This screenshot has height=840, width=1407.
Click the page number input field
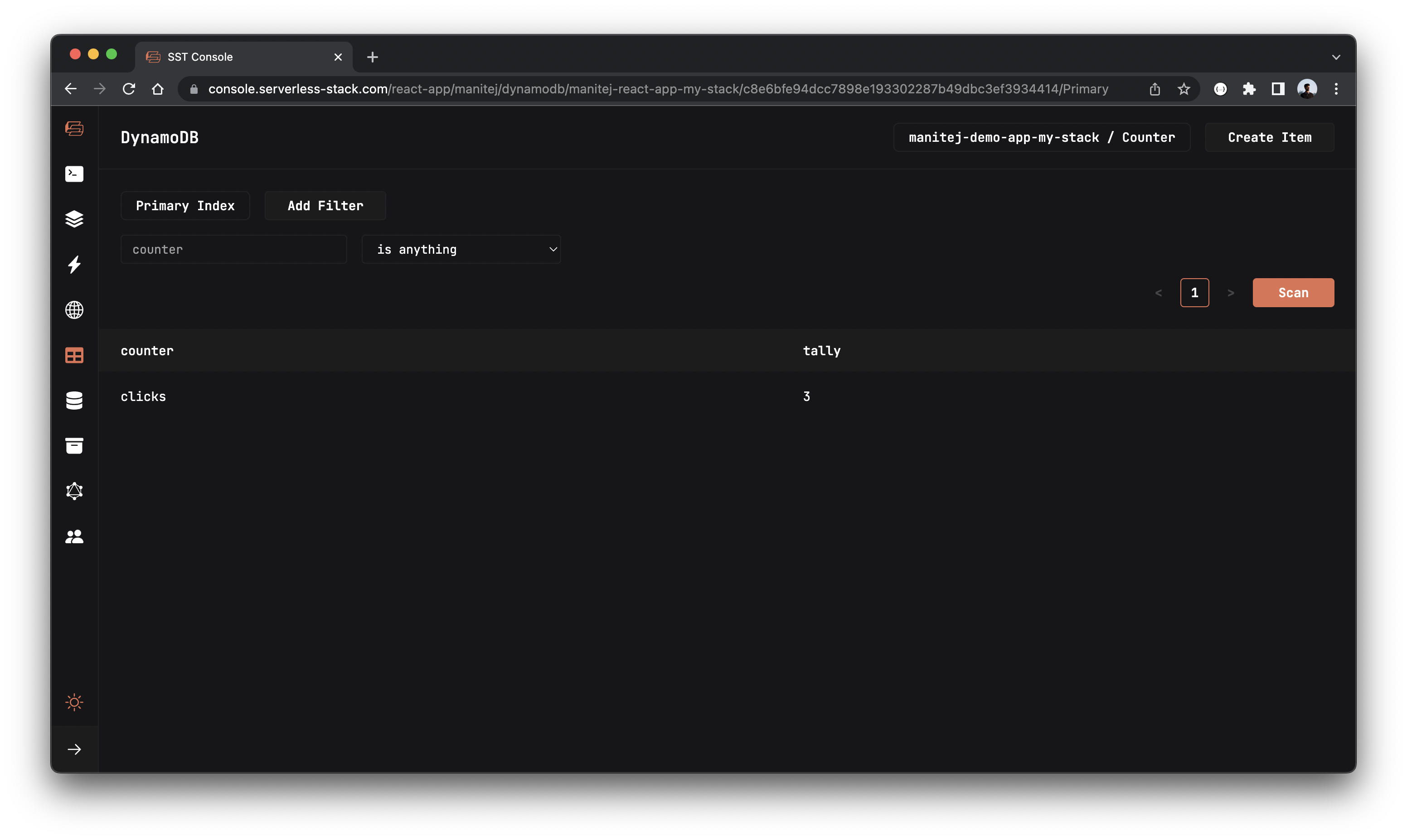coord(1194,292)
